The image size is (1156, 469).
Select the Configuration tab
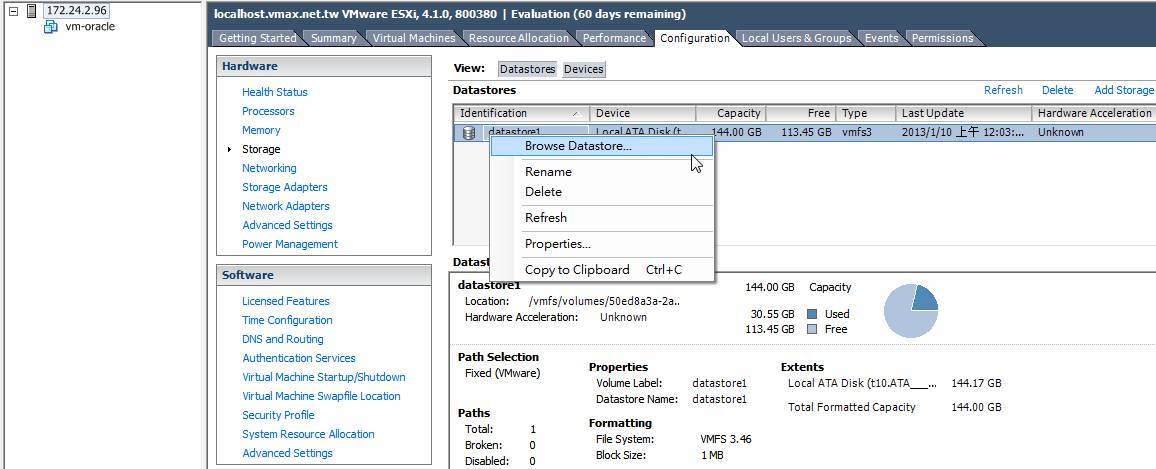[x=694, y=38]
